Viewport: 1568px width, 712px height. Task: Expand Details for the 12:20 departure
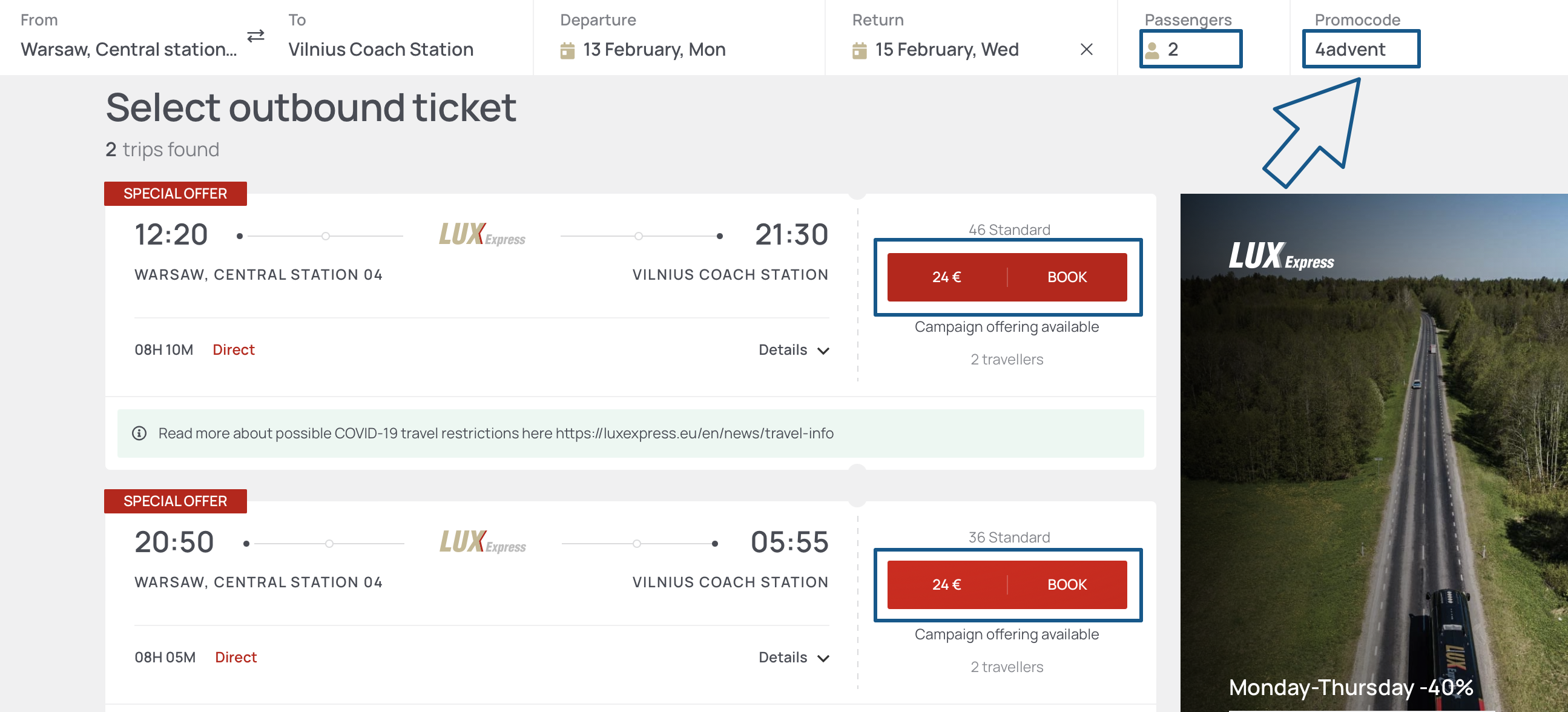(x=793, y=350)
